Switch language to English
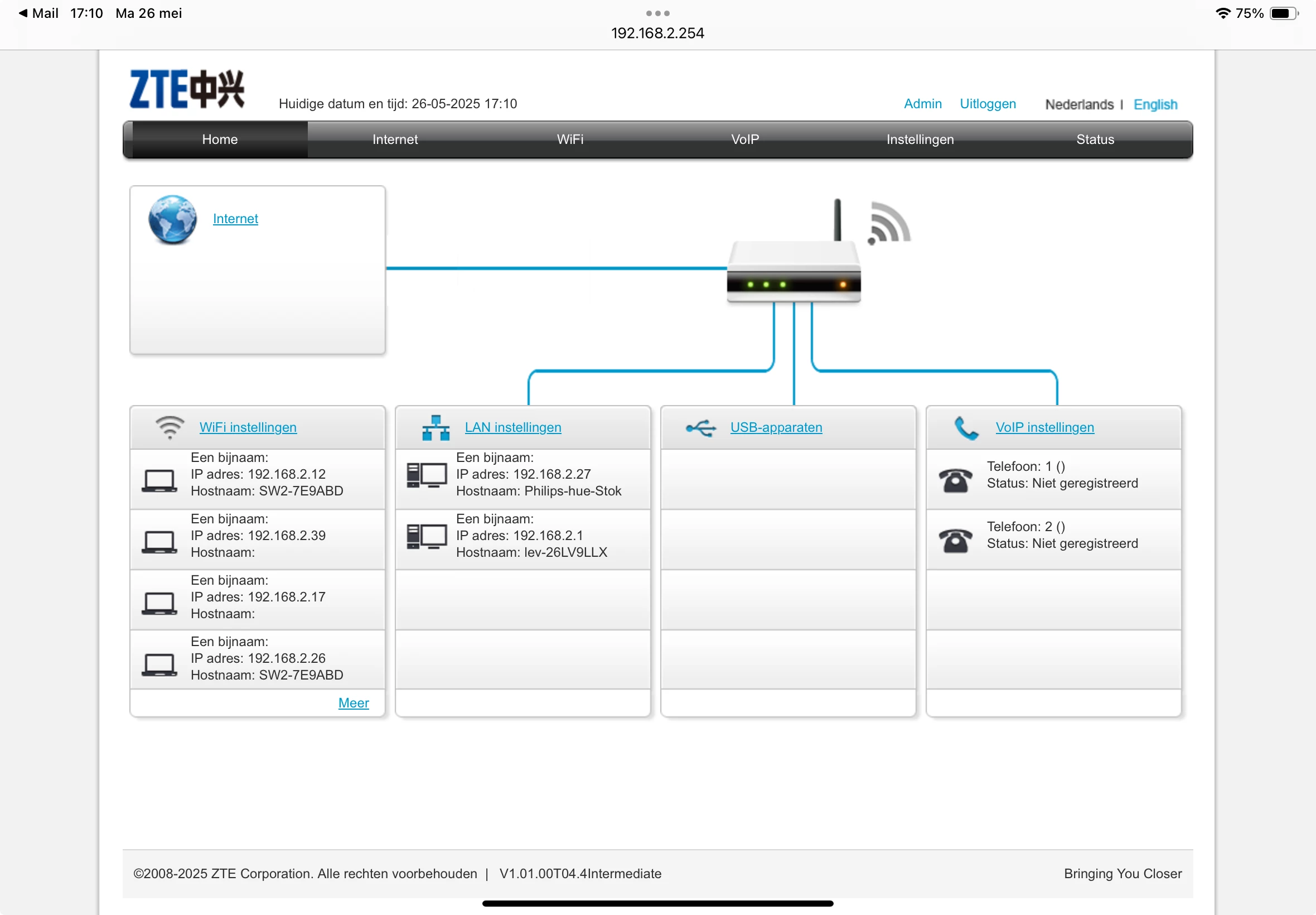This screenshot has height=915, width=1316. tap(1155, 104)
